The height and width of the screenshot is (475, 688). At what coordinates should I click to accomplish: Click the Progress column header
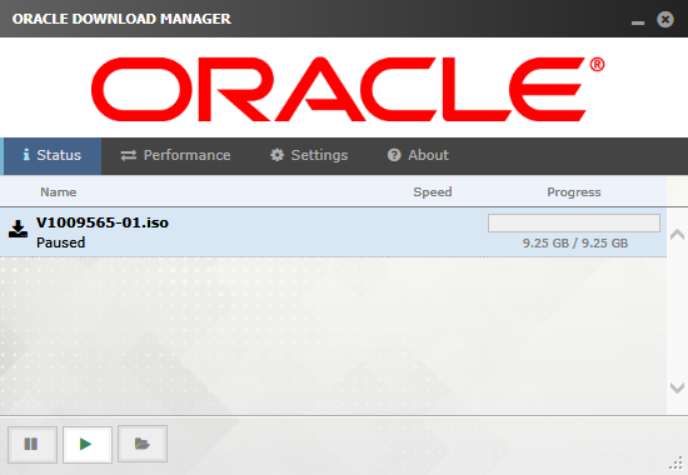click(574, 192)
